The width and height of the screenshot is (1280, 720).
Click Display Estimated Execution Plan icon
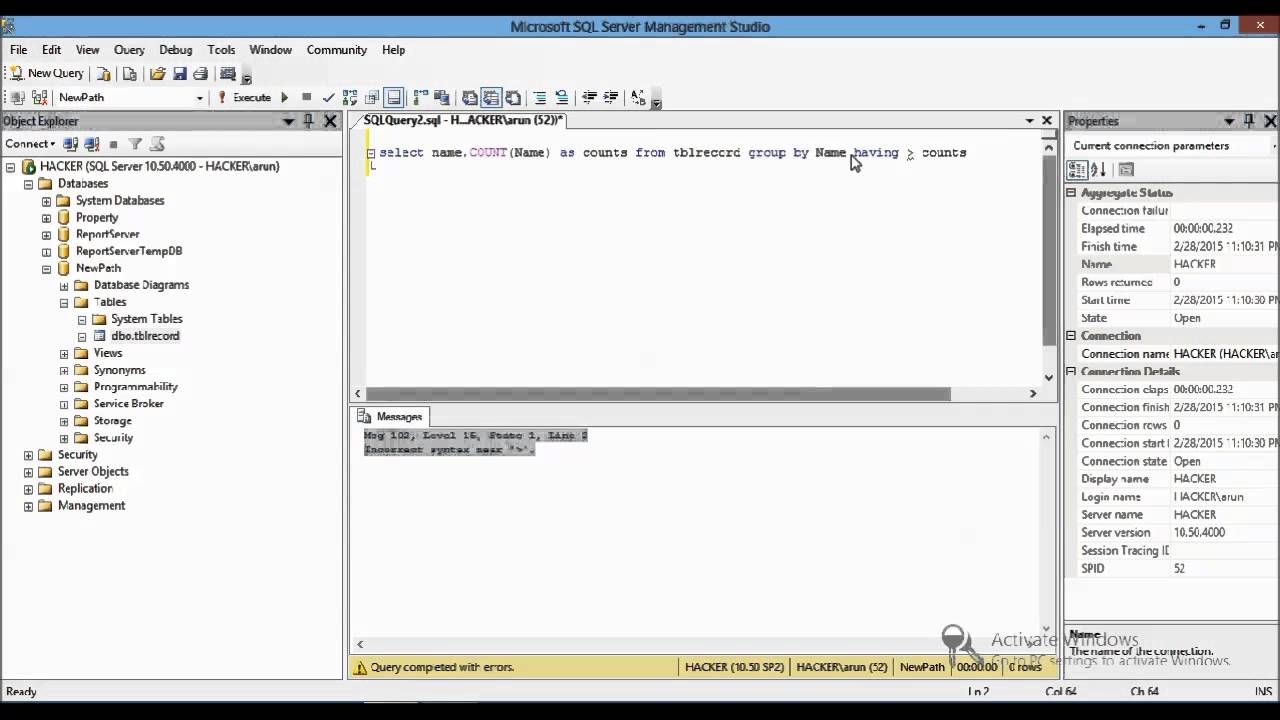(x=350, y=97)
